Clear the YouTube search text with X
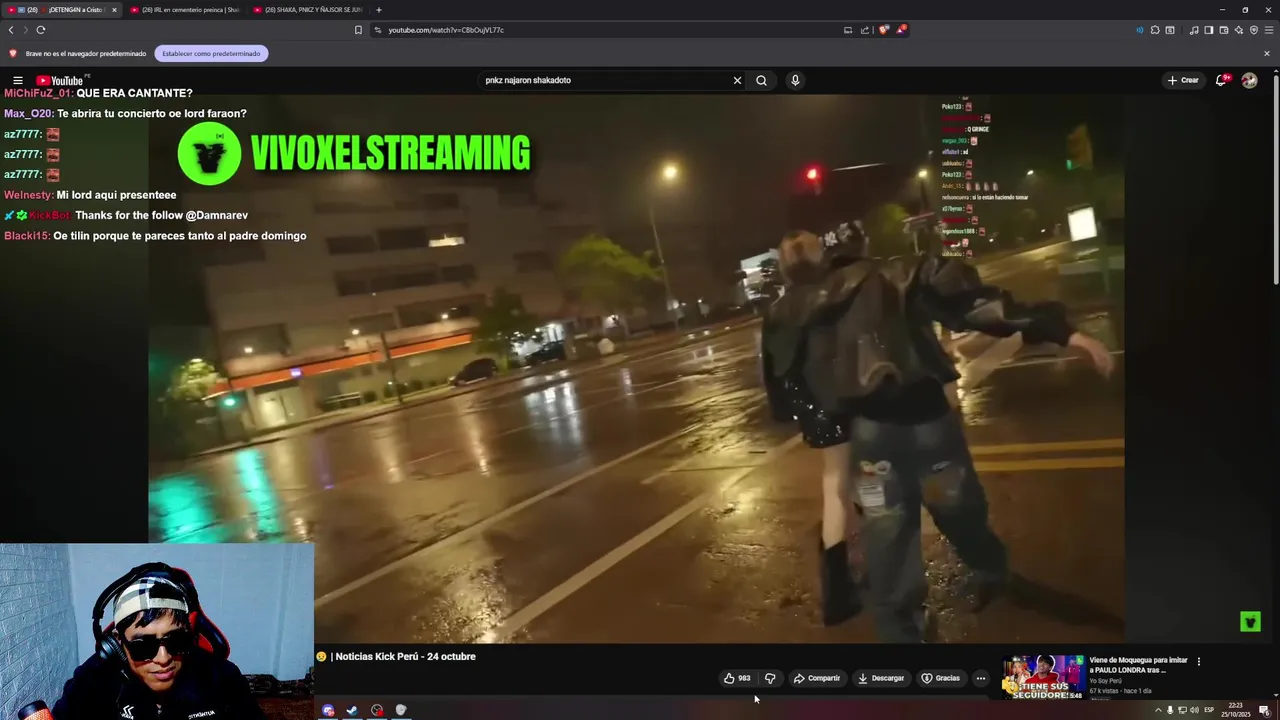 [x=737, y=80]
